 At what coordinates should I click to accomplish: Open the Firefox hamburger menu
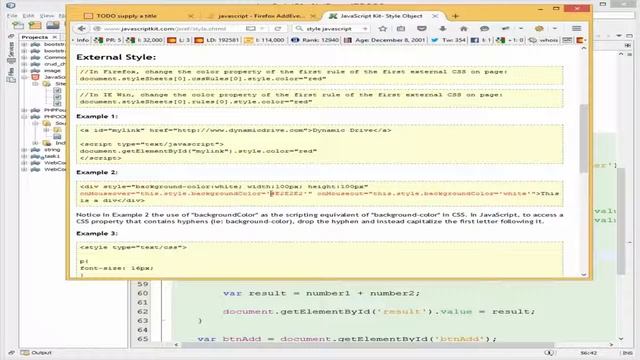point(576,29)
